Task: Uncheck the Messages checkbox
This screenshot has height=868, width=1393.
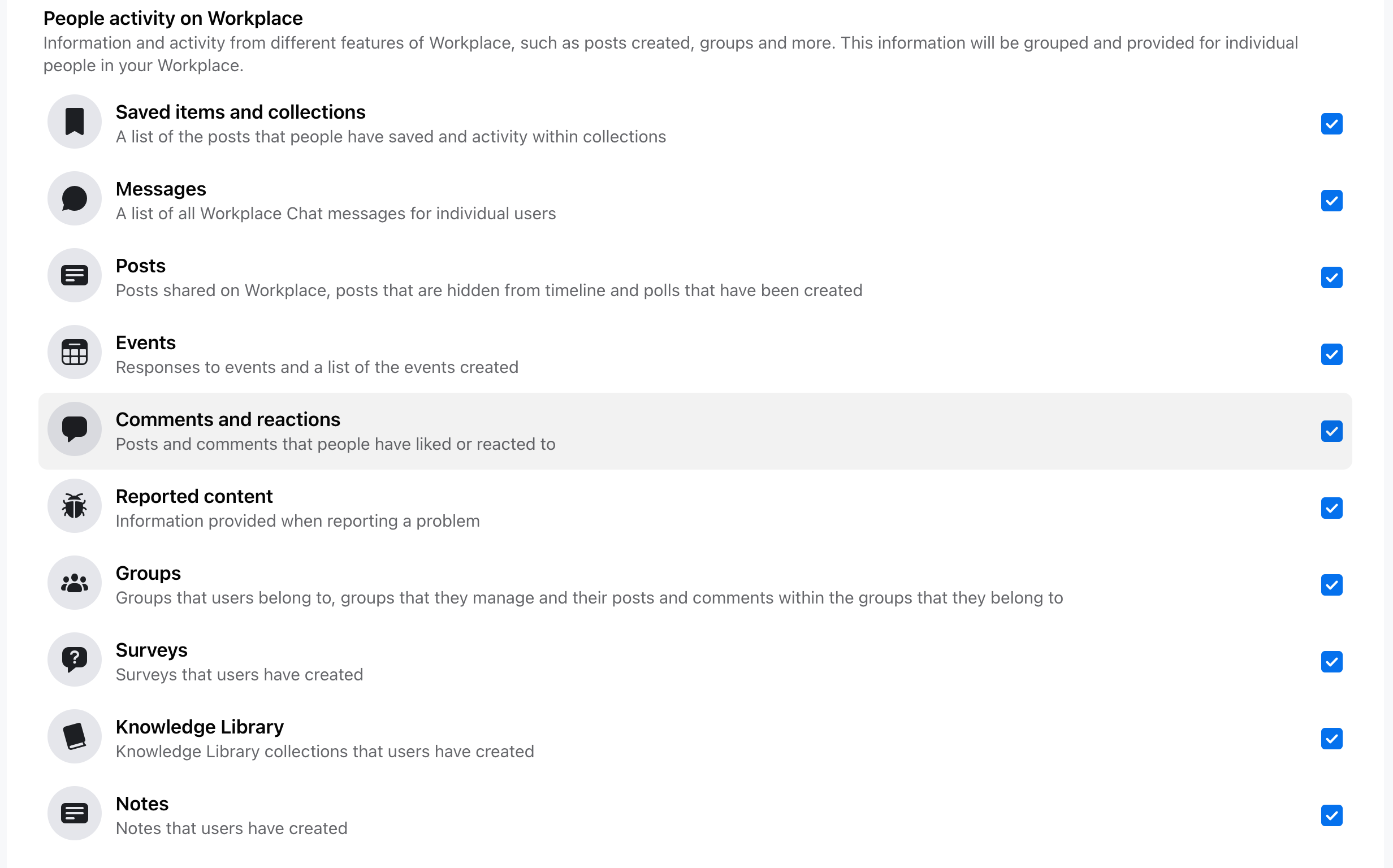Action: tap(1331, 201)
